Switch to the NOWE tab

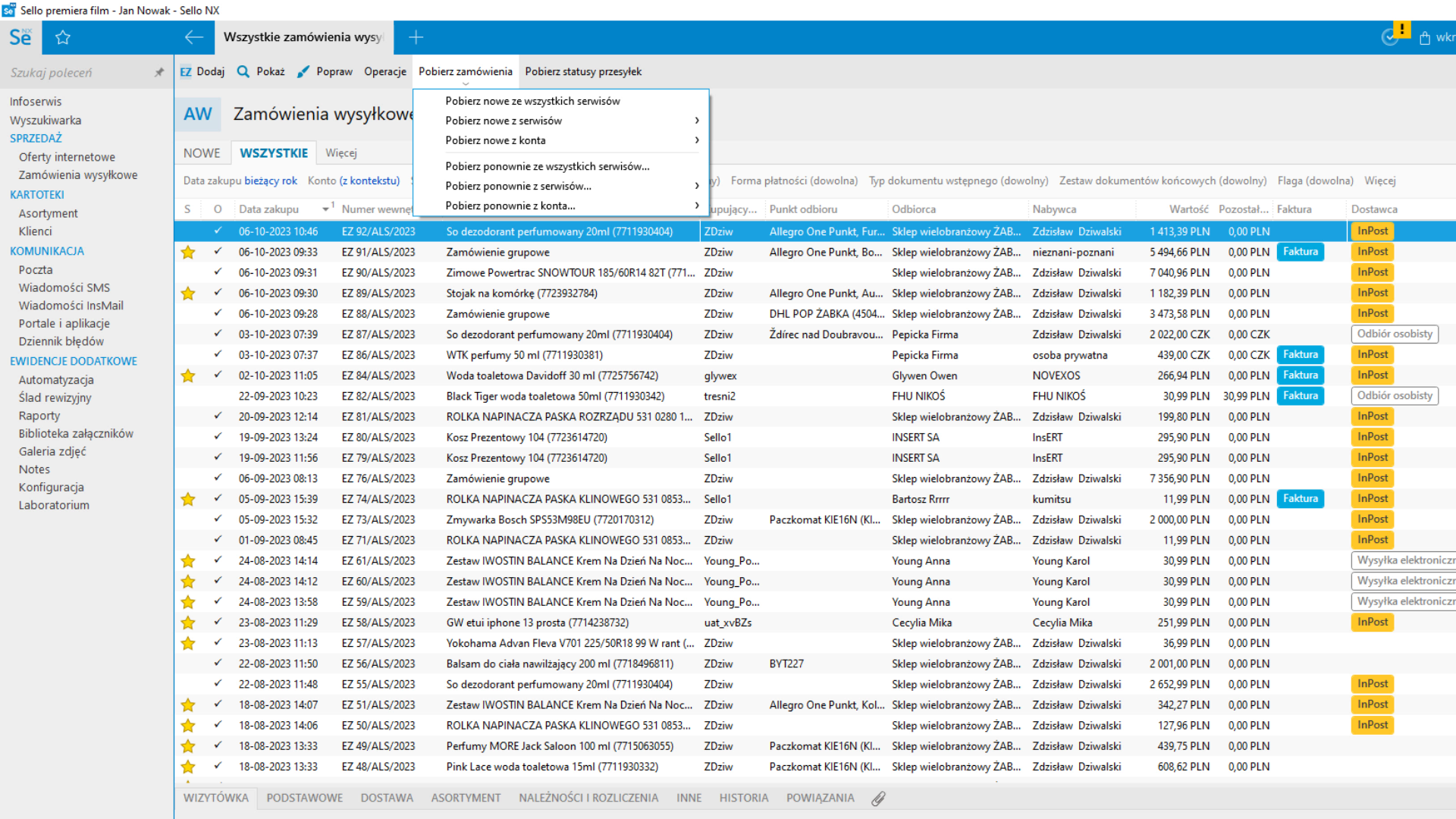pyautogui.click(x=202, y=153)
